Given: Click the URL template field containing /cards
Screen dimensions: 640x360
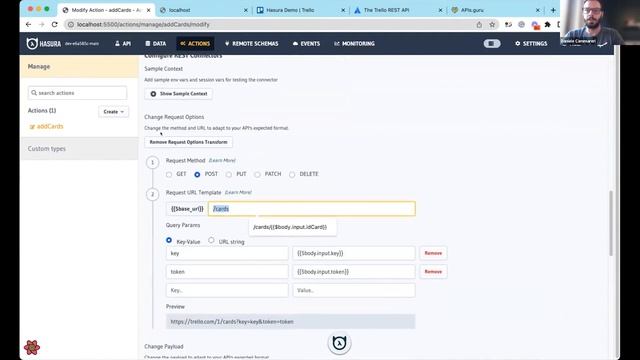Looking at the screenshot, I should click(312, 209).
